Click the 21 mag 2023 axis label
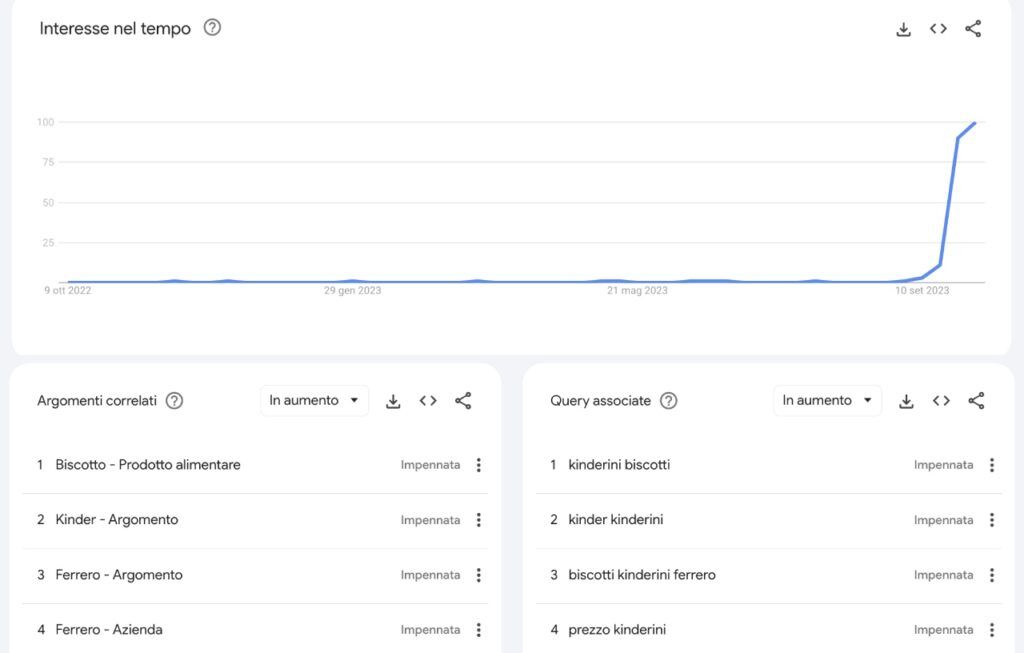 click(x=637, y=291)
